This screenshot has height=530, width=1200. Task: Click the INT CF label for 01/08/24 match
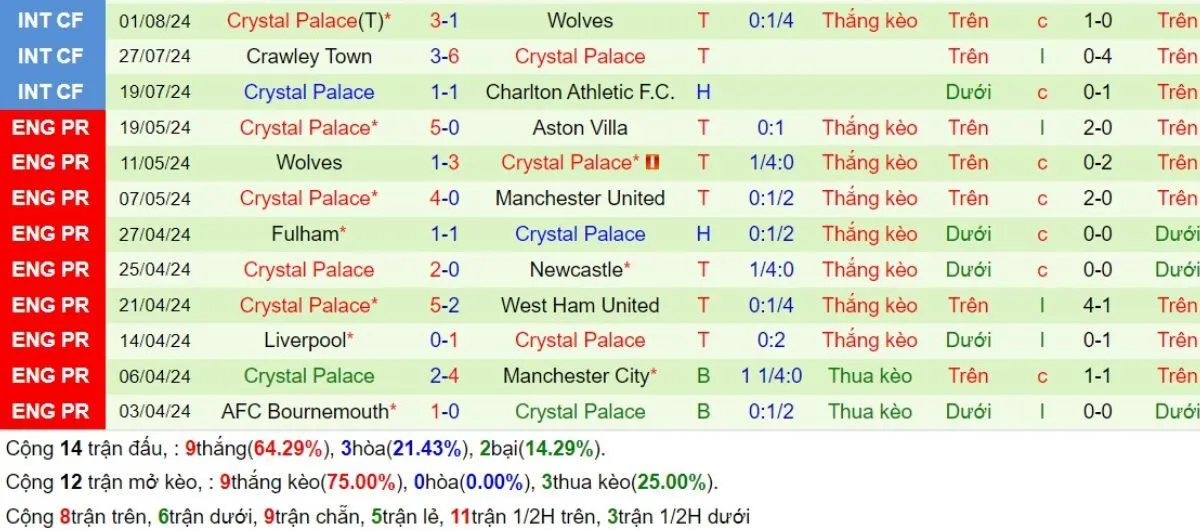50,20
